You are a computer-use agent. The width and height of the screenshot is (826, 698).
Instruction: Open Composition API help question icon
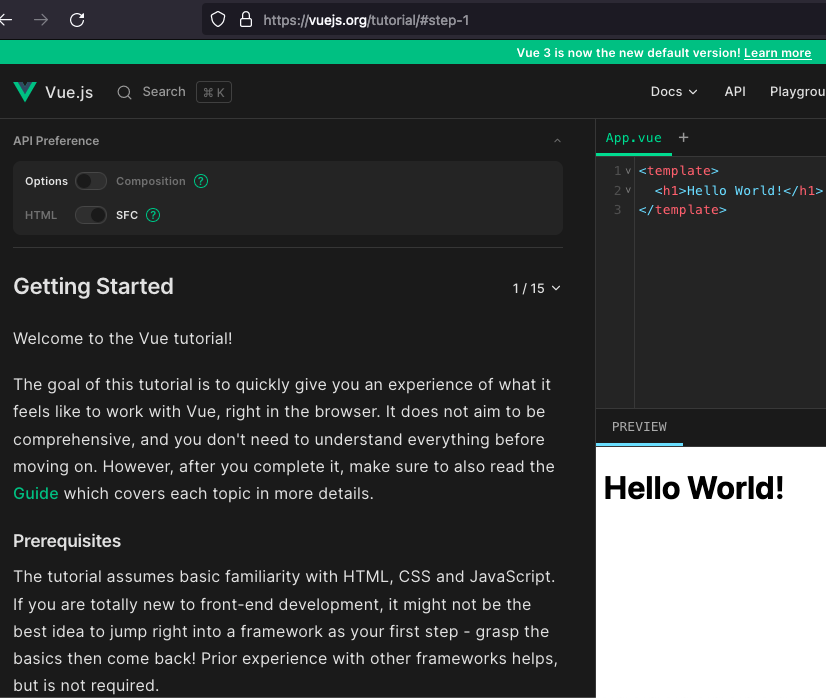tap(201, 181)
